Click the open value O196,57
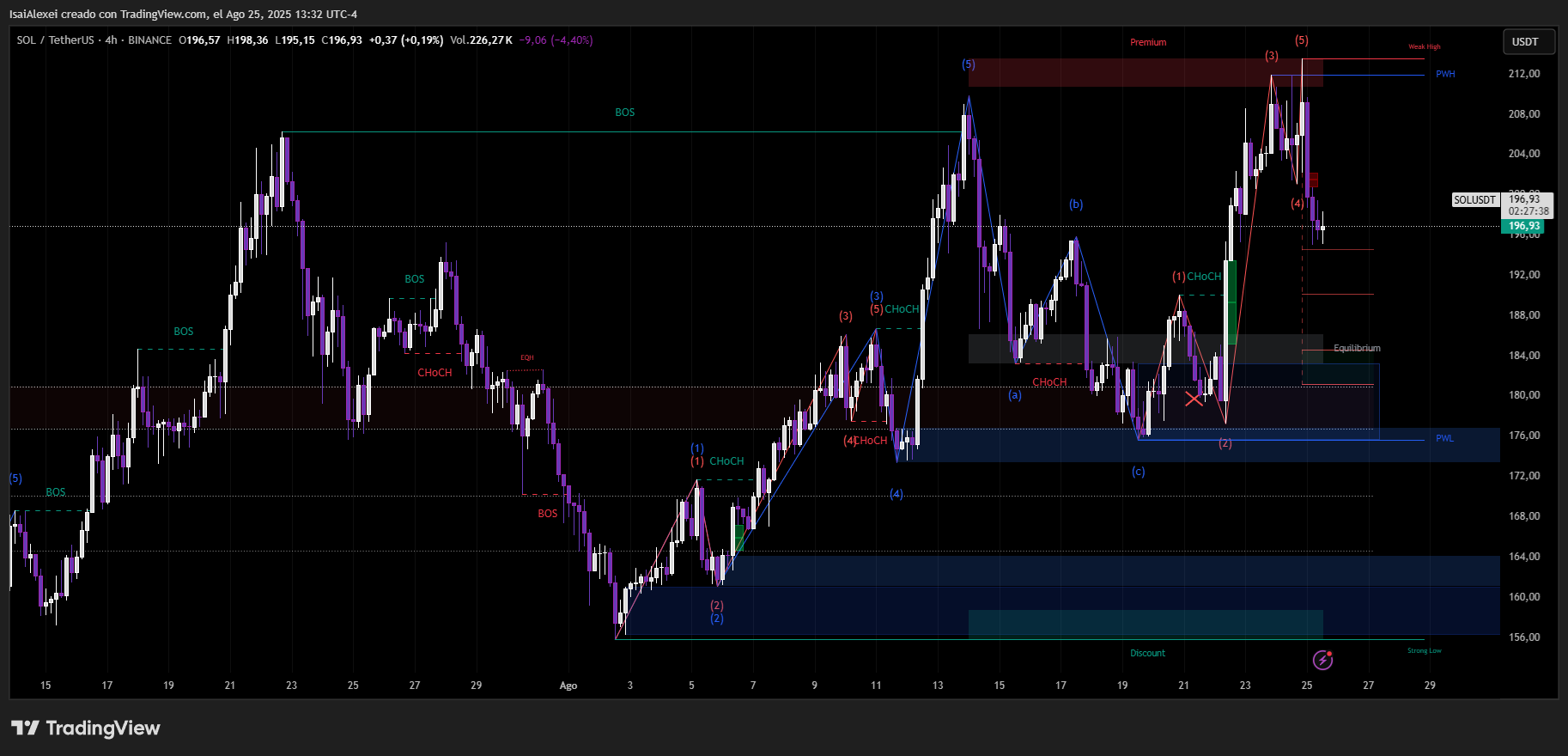Screen dimensions: 1568x756 click(199, 40)
